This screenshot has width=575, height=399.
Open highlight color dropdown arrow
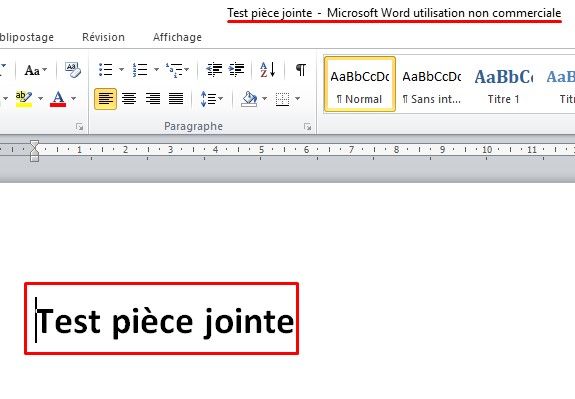pyautogui.click(x=40, y=99)
